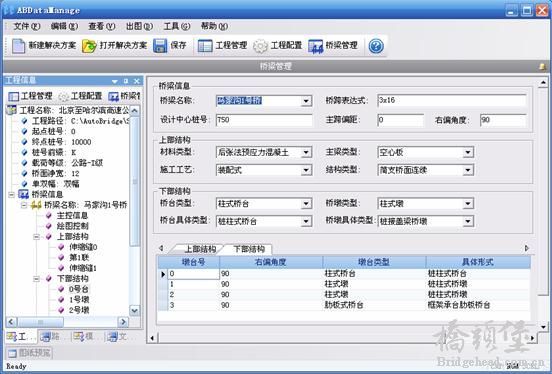Click the 新建解决方案 toolbar icon
This screenshot has height=374, width=552.
tap(18, 46)
